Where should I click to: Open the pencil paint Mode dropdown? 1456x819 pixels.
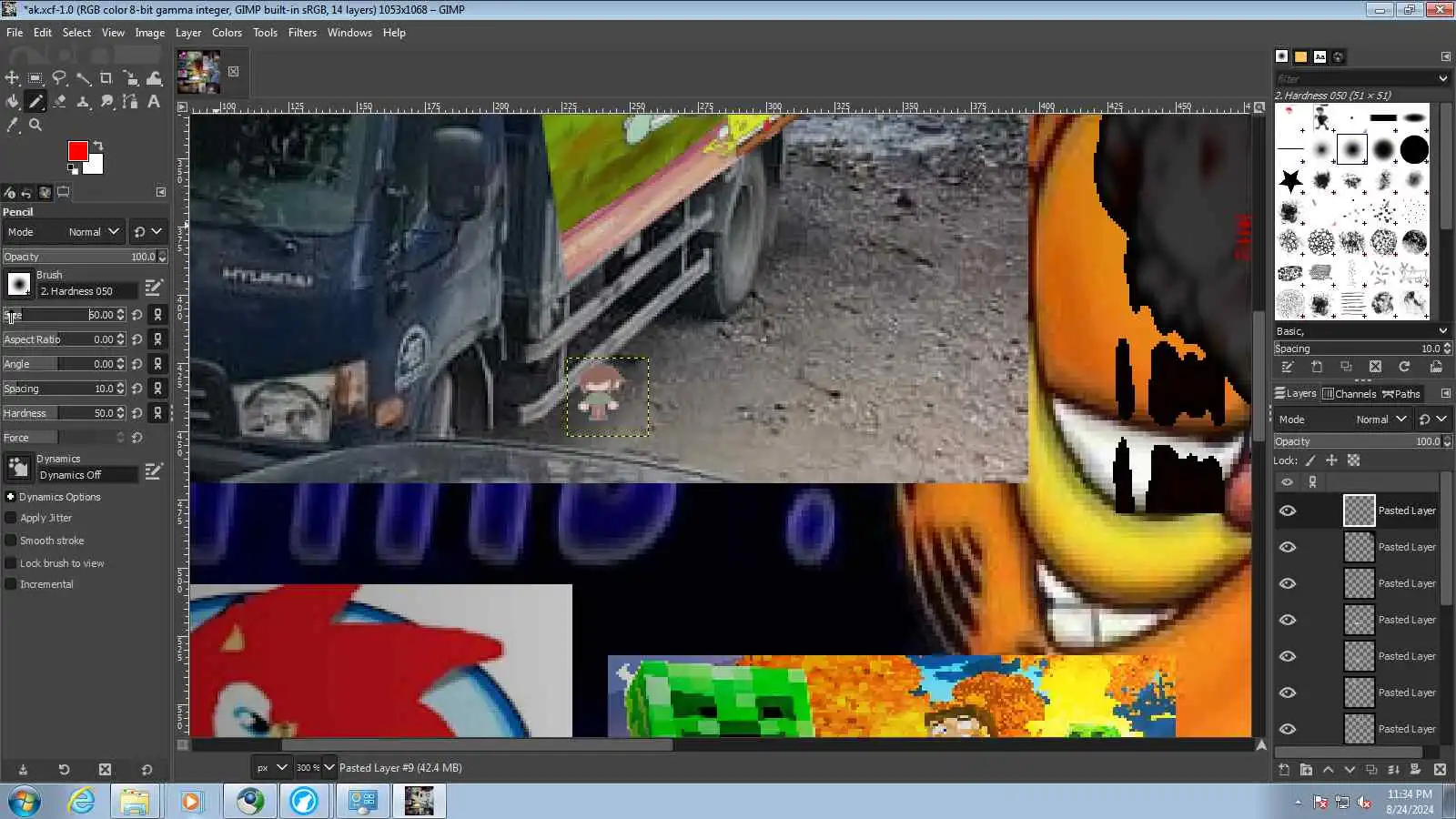[x=64, y=232]
